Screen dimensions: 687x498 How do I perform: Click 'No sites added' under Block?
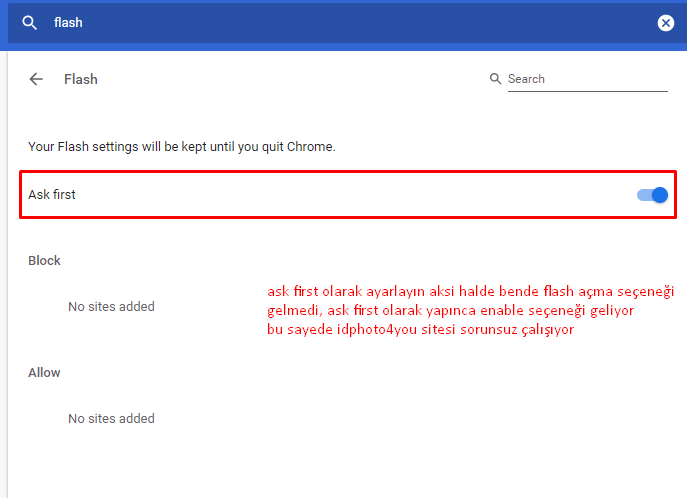(x=111, y=307)
